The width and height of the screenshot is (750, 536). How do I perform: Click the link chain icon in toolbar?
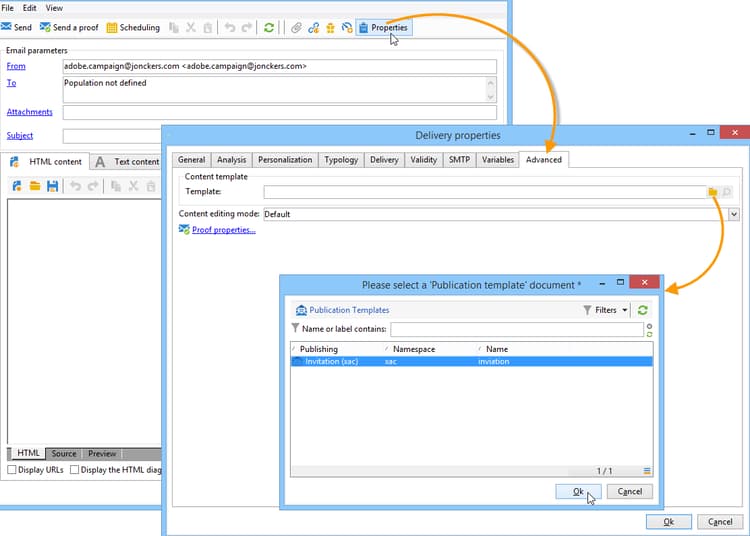tap(313, 28)
